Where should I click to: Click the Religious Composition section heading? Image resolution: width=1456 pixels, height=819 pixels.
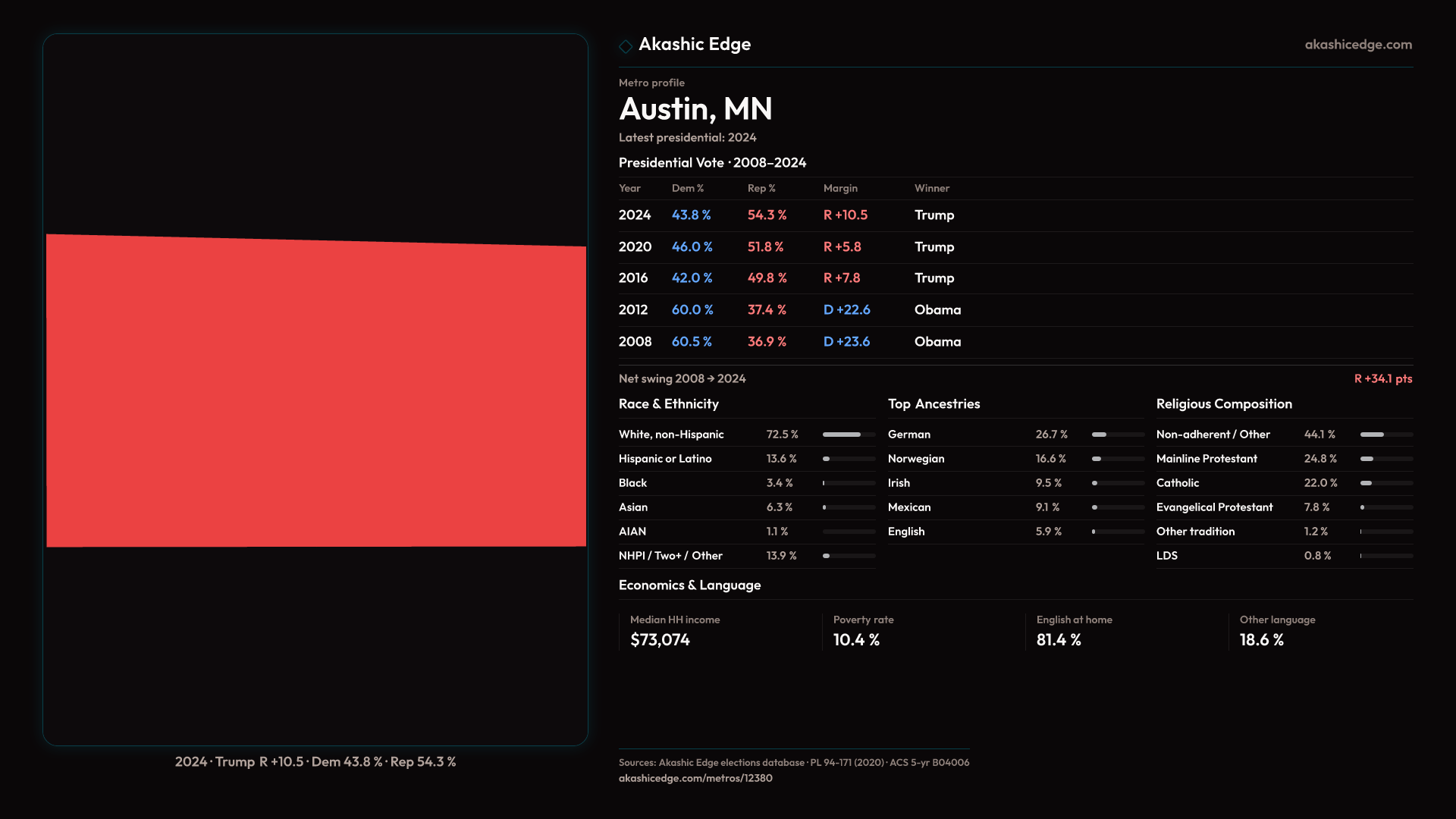tap(1223, 404)
